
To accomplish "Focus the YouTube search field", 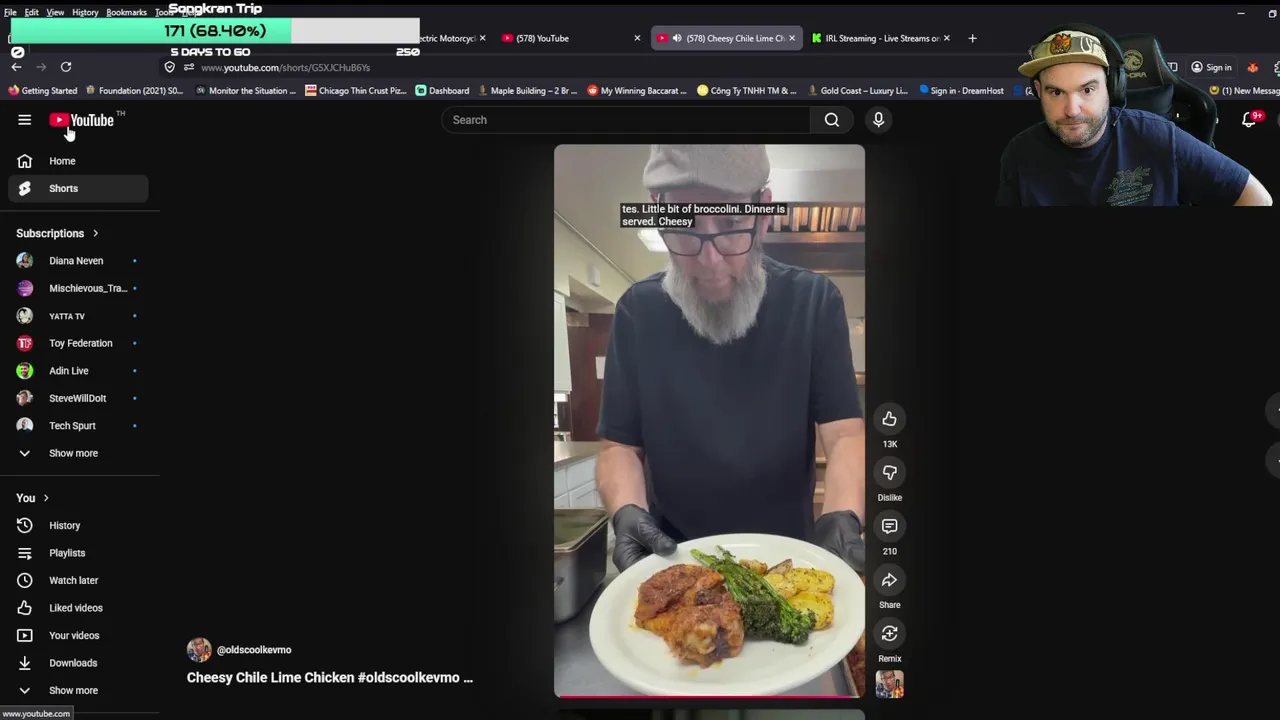I will click(x=626, y=120).
